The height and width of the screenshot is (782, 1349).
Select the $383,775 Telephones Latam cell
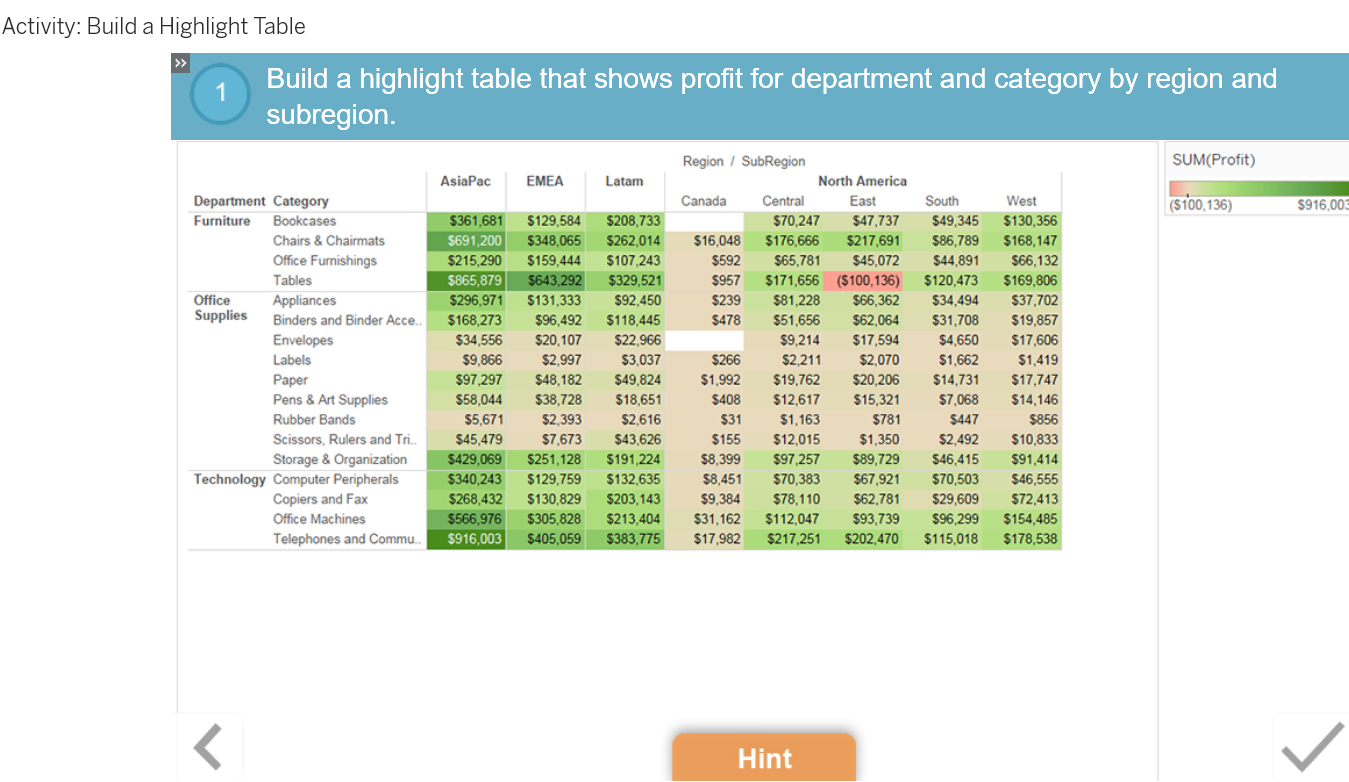[624, 539]
